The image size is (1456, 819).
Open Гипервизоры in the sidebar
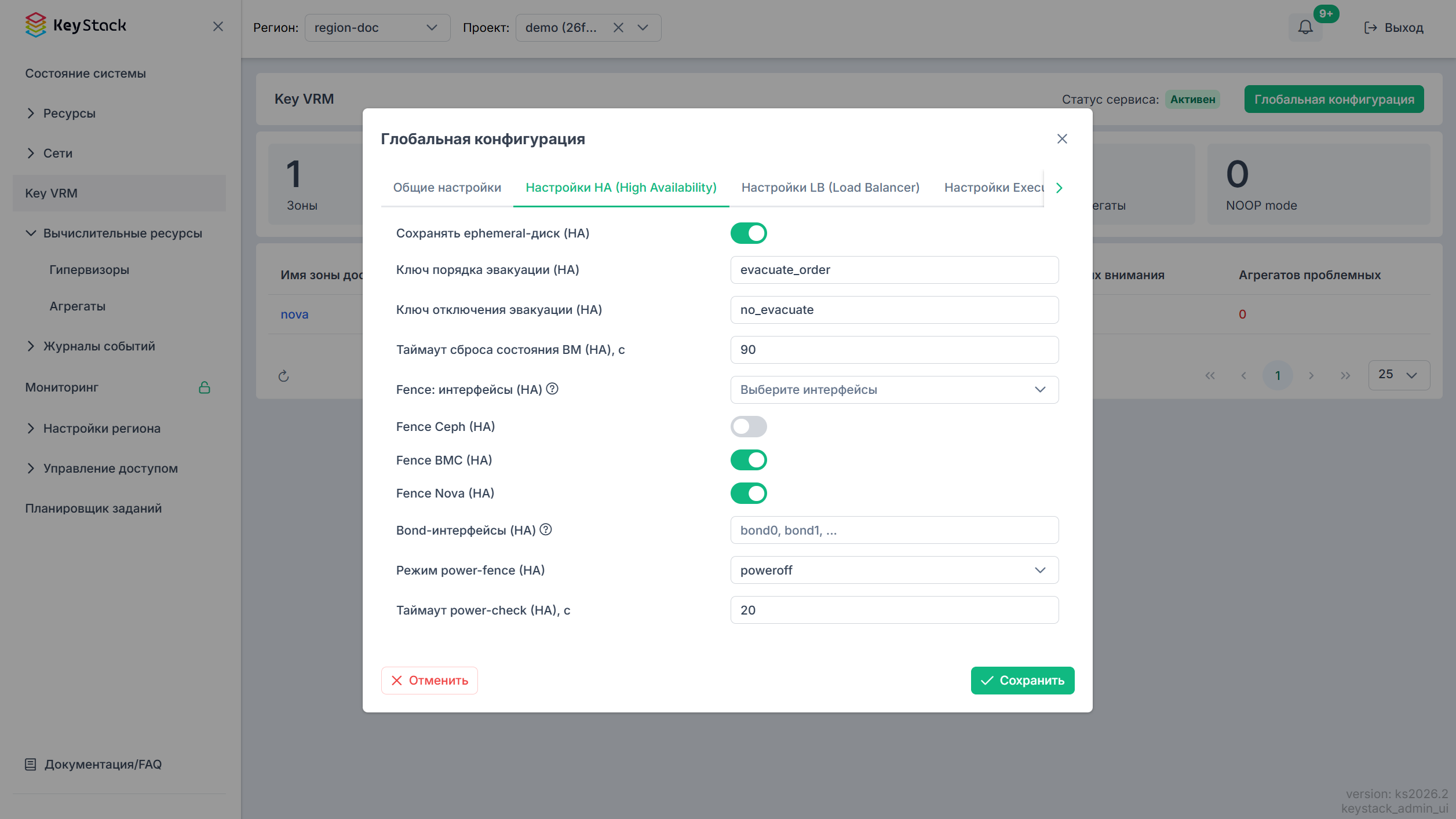point(89,270)
